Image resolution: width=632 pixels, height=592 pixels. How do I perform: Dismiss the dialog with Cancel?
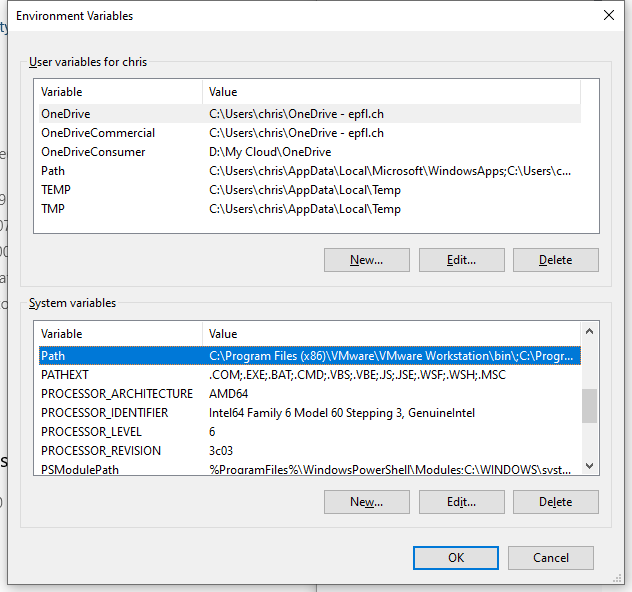551,558
